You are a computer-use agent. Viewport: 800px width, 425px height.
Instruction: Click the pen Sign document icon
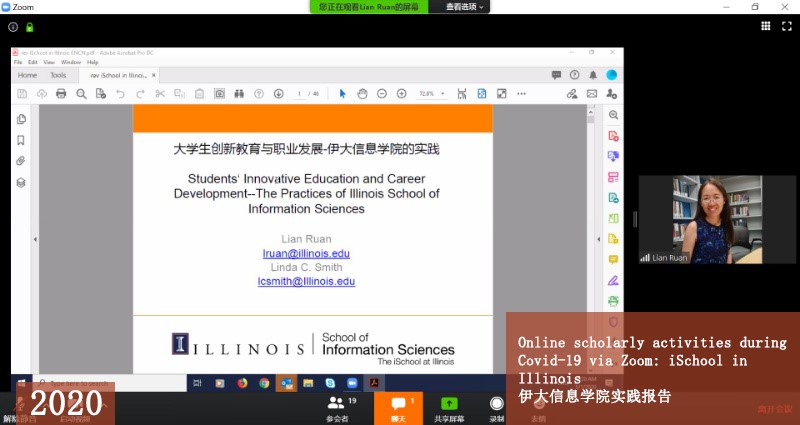[572, 94]
